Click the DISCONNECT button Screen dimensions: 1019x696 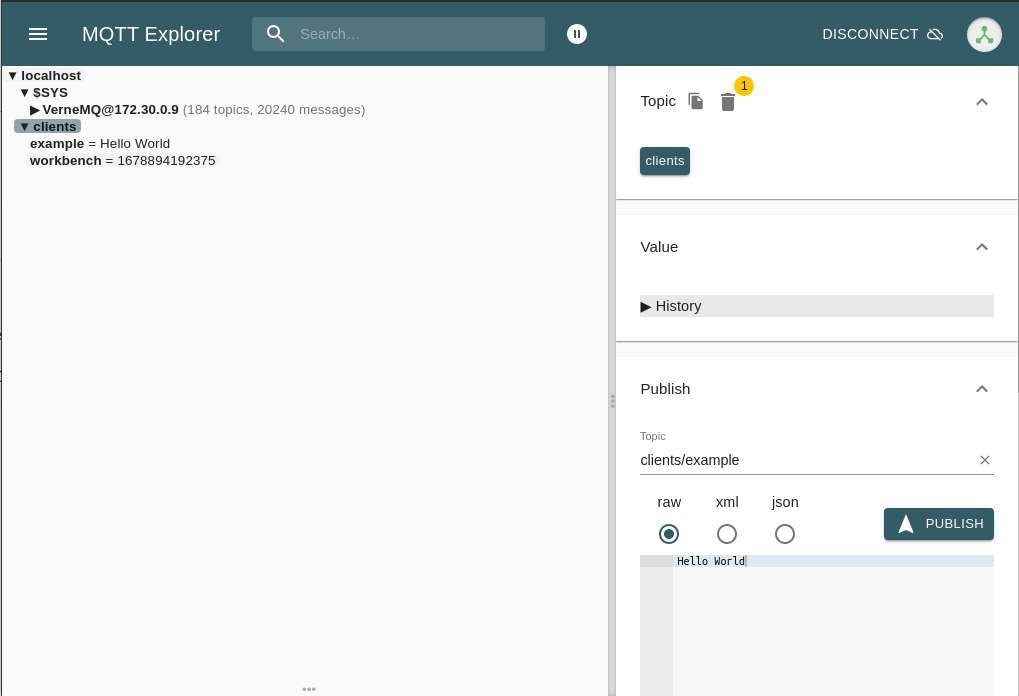point(870,34)
